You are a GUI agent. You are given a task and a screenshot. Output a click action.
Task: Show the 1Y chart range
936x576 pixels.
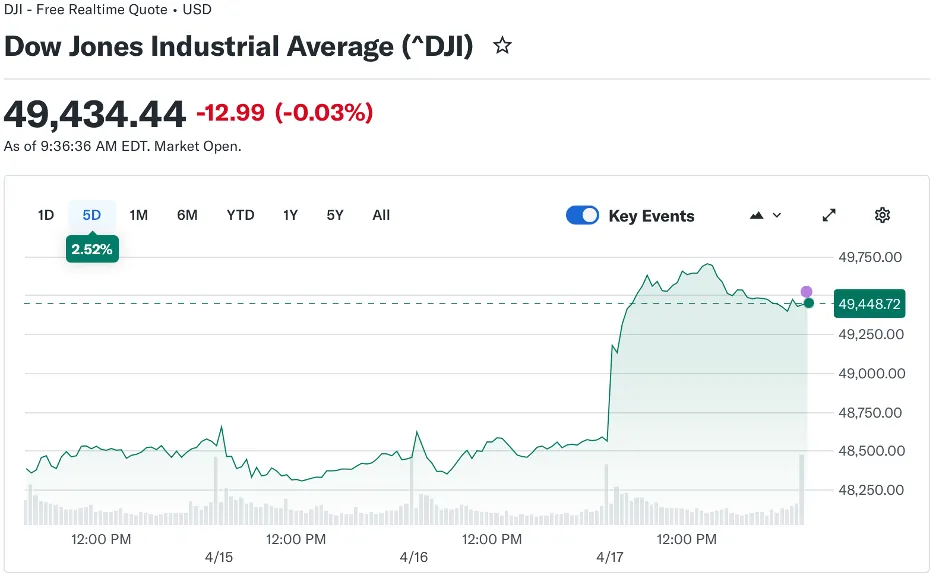[290, 215]
